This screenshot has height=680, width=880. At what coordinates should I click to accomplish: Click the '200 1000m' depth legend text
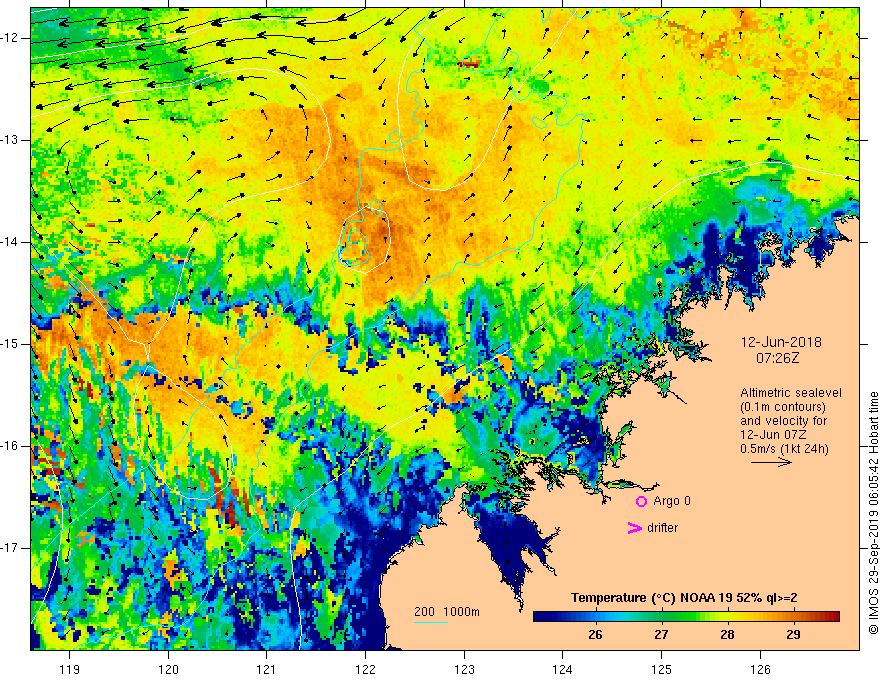point(447,612)
